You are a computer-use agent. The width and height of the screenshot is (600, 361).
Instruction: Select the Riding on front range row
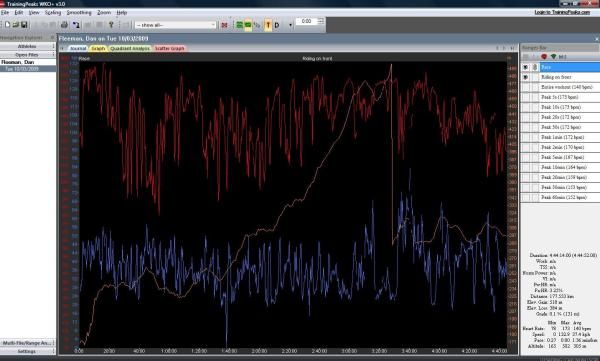570,77
